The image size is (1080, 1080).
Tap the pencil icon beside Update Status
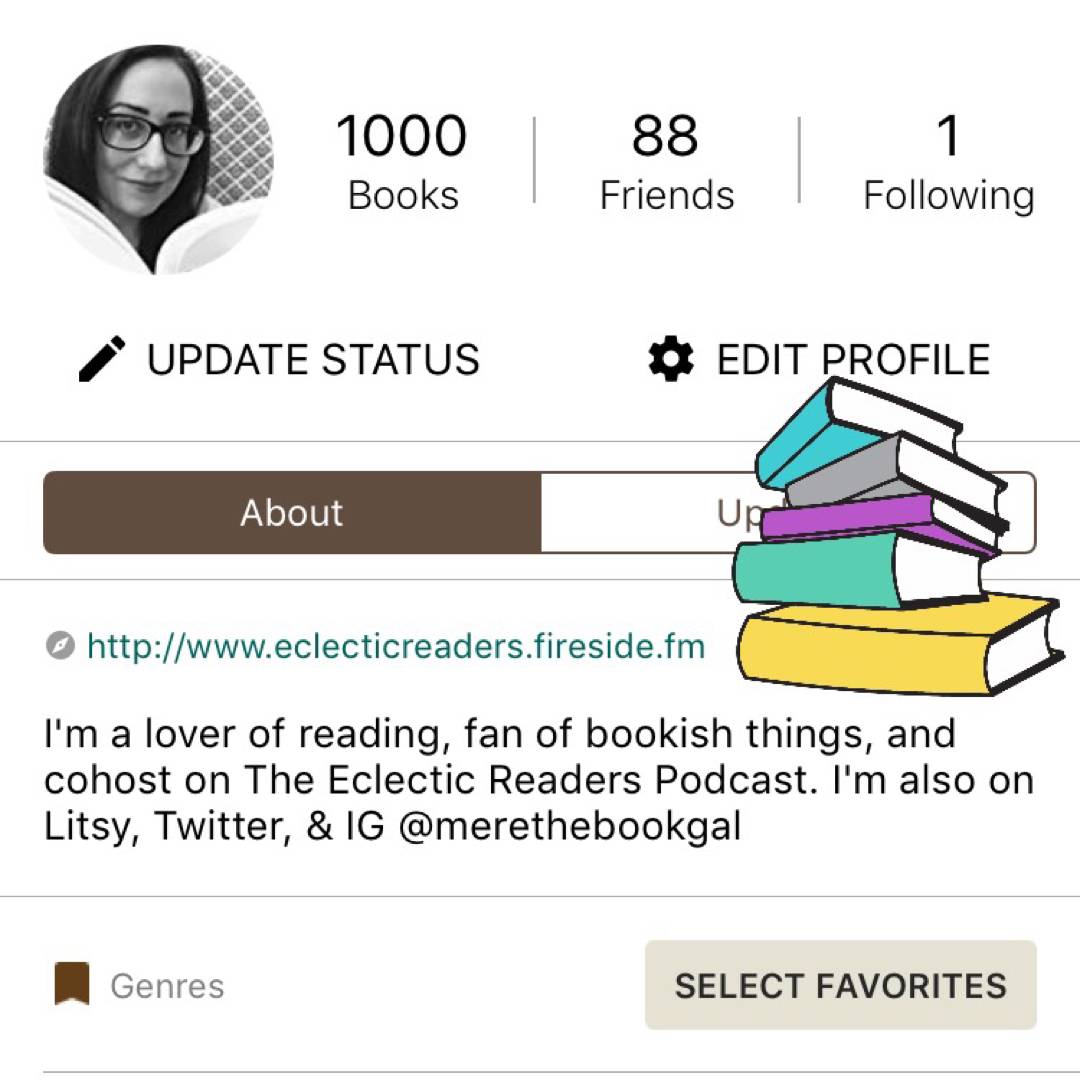pos(102,359)
